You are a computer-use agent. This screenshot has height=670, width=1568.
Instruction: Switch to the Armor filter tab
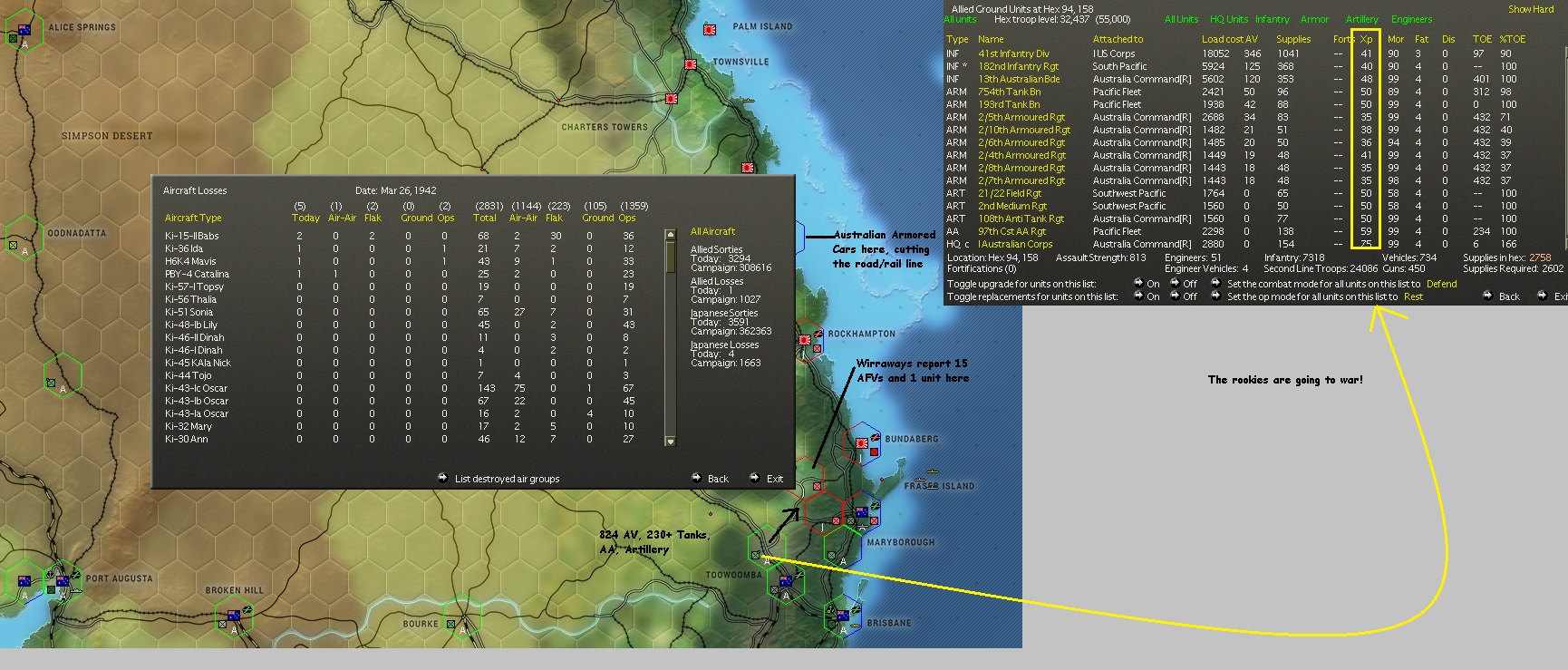(1314, 19)
